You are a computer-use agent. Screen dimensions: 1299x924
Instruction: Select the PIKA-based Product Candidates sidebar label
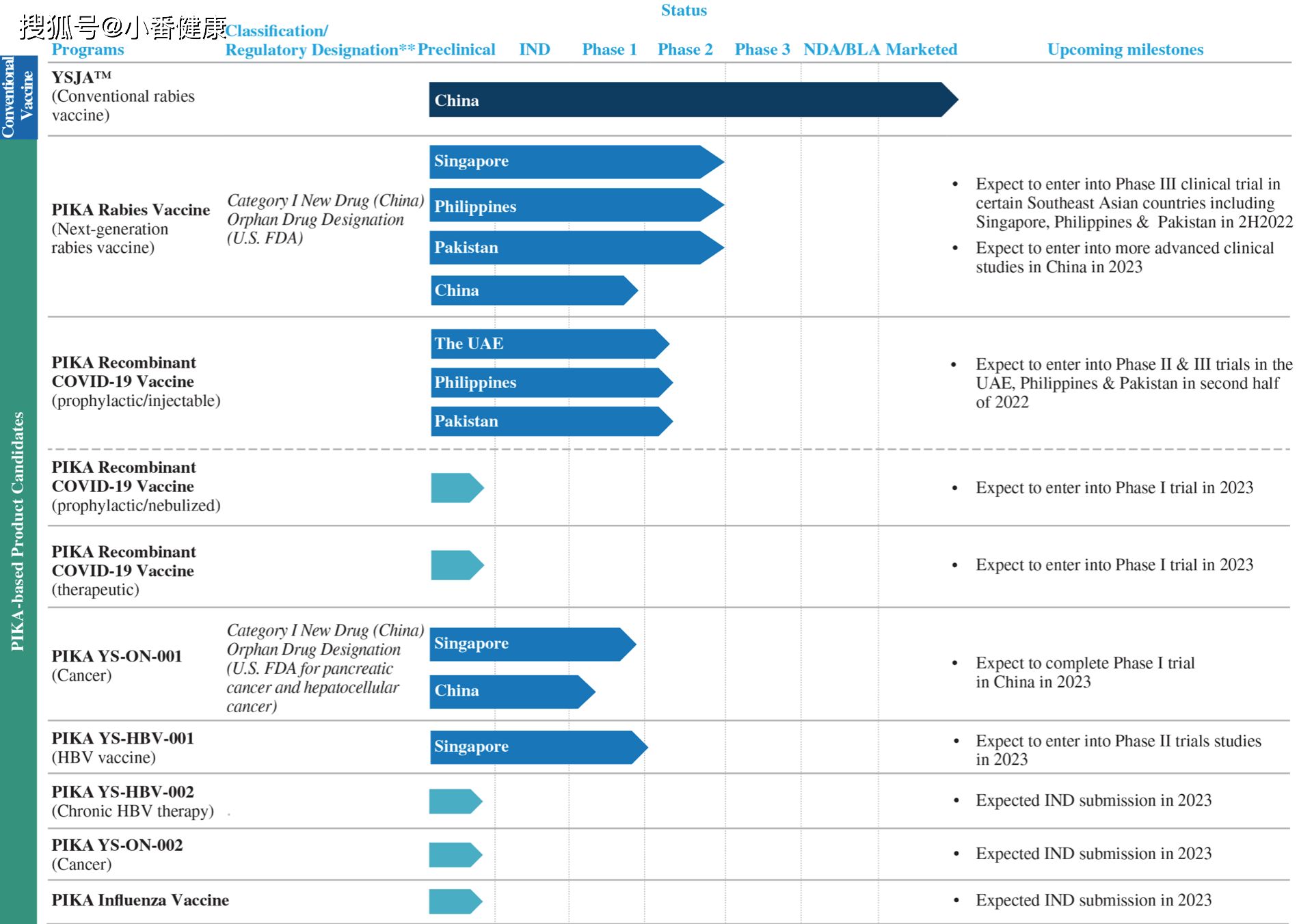click(x=18, y=531)
